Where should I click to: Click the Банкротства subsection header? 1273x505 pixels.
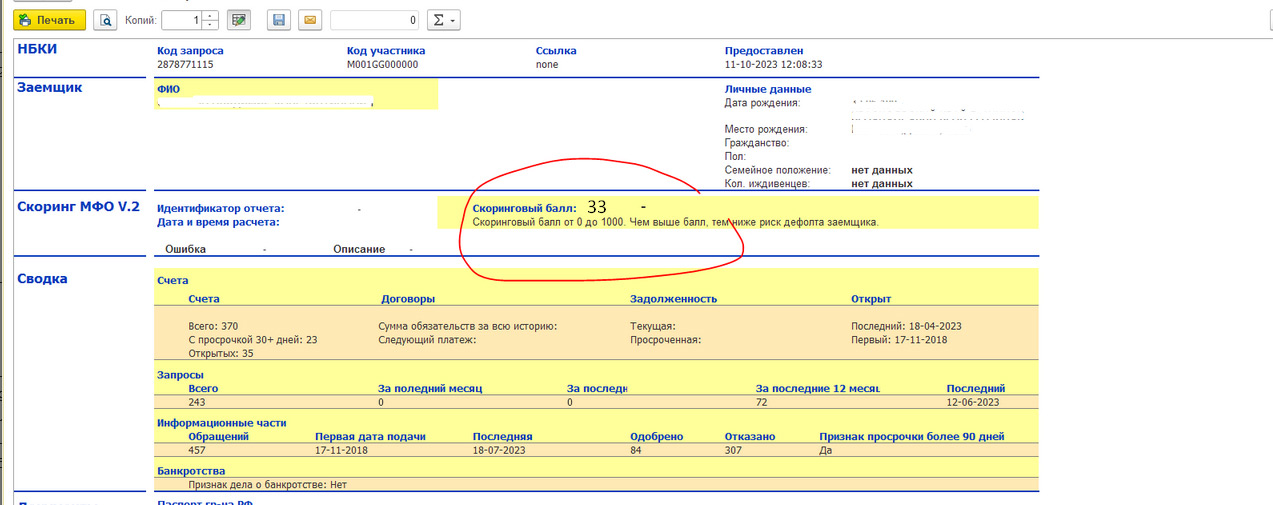pos(191,471)
